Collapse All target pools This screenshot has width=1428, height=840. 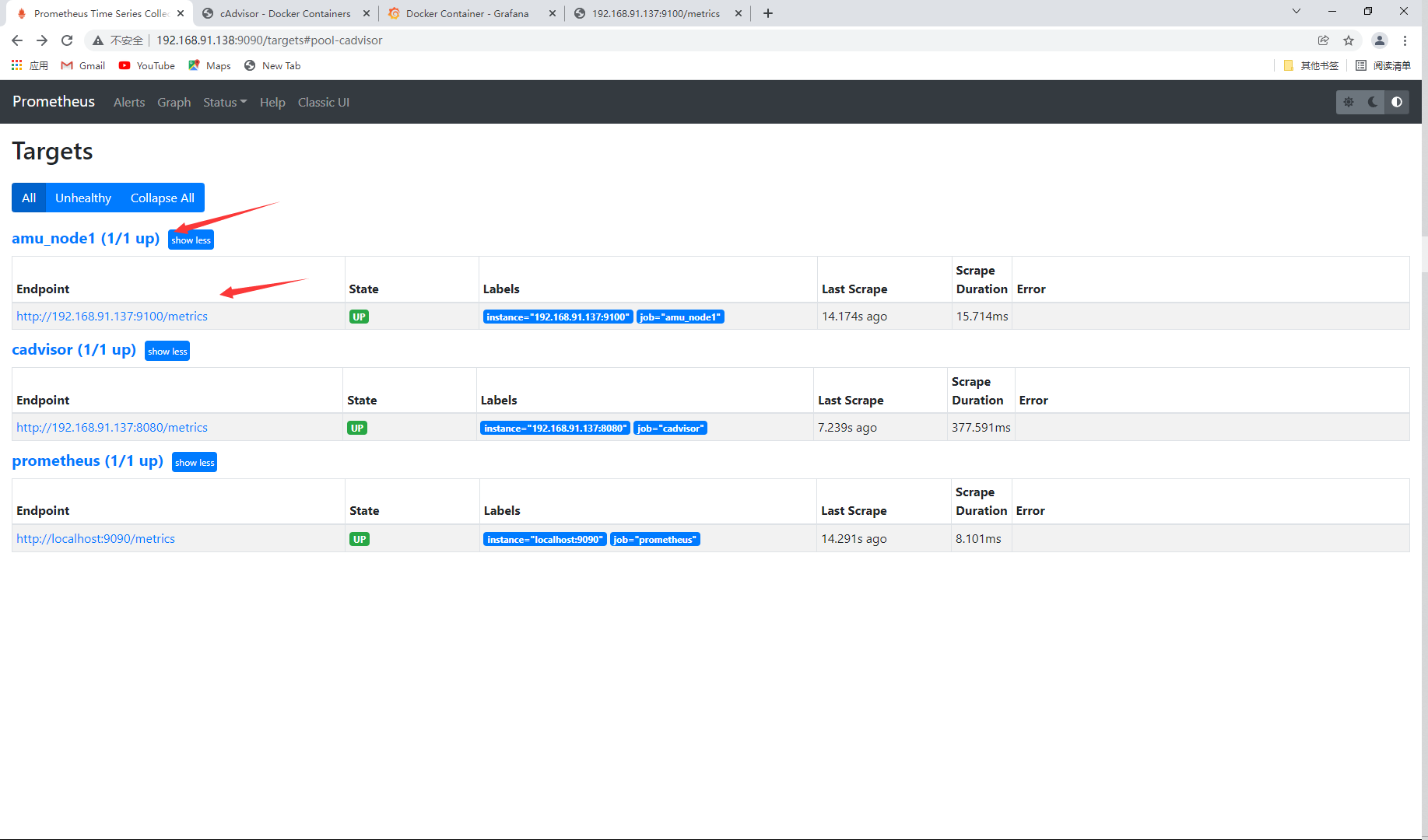click(x=163, y=198)
